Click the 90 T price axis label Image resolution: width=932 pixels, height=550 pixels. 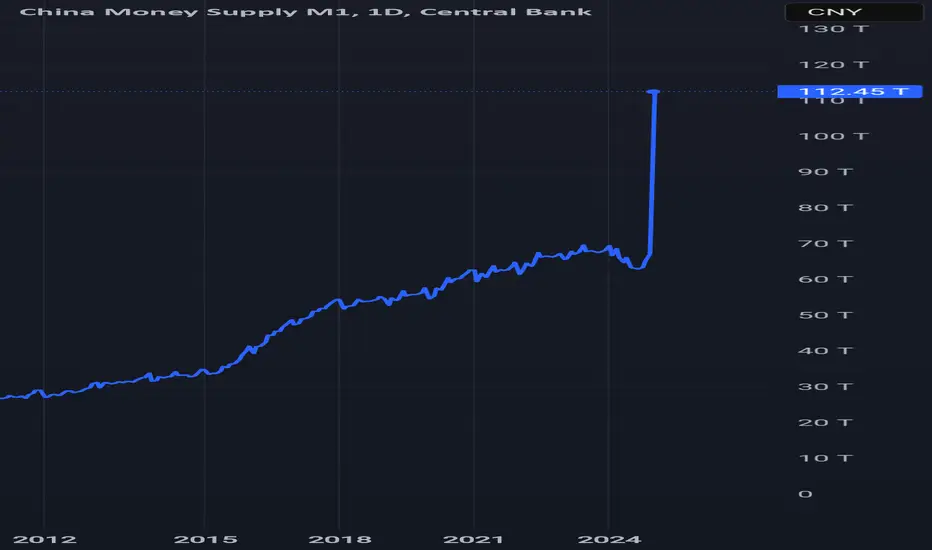pos(826,172)
